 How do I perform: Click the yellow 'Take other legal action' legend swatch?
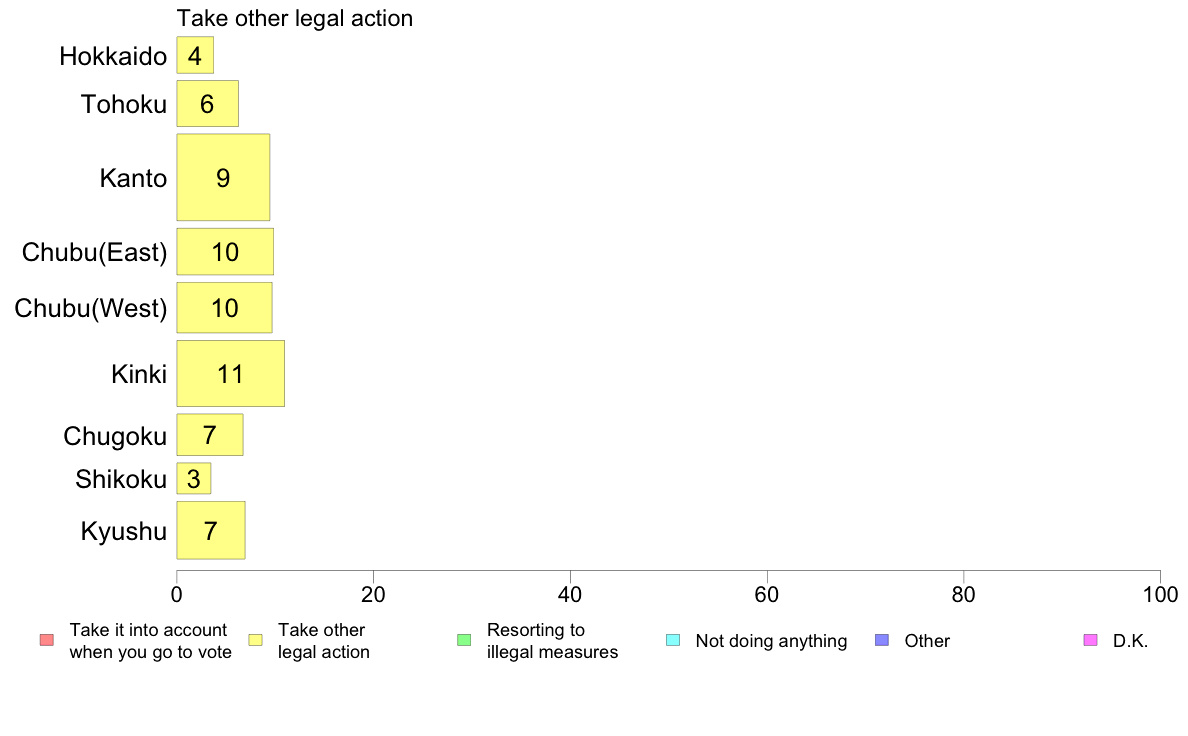256,640
